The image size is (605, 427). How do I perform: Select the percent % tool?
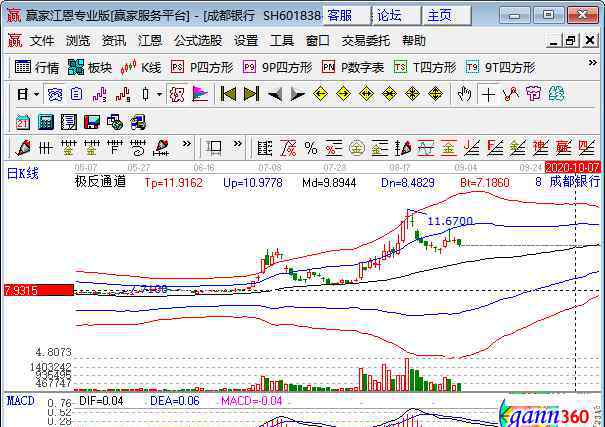(x=311, y=148)
